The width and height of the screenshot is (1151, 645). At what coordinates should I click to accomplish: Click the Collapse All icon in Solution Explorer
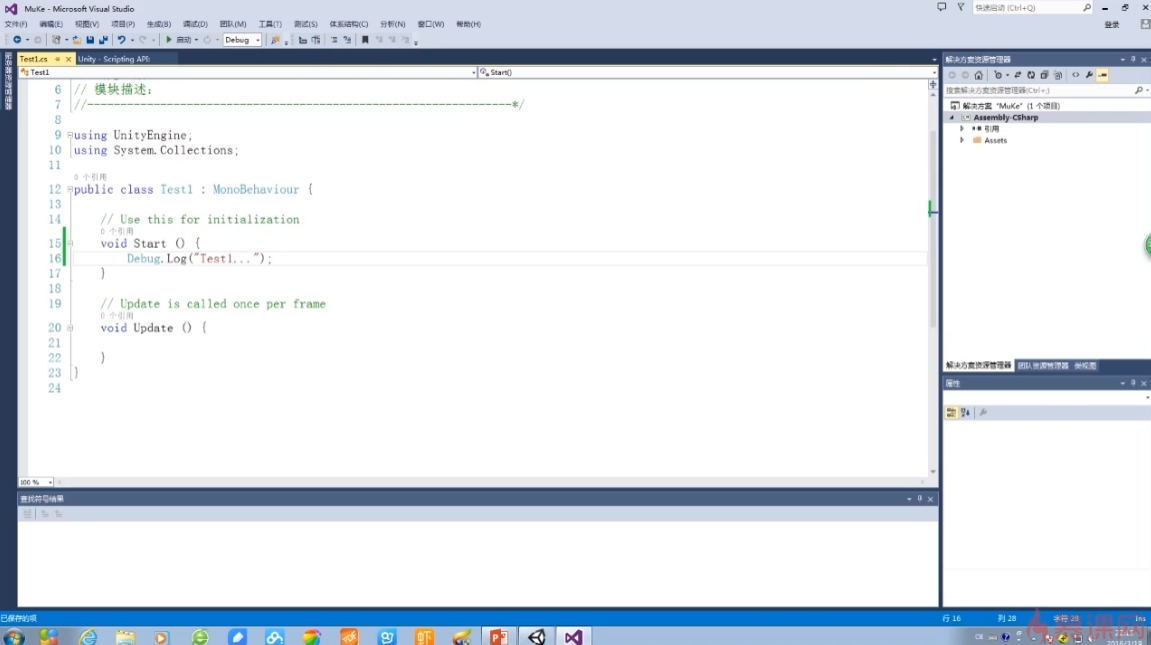(x=1044, y=75)
